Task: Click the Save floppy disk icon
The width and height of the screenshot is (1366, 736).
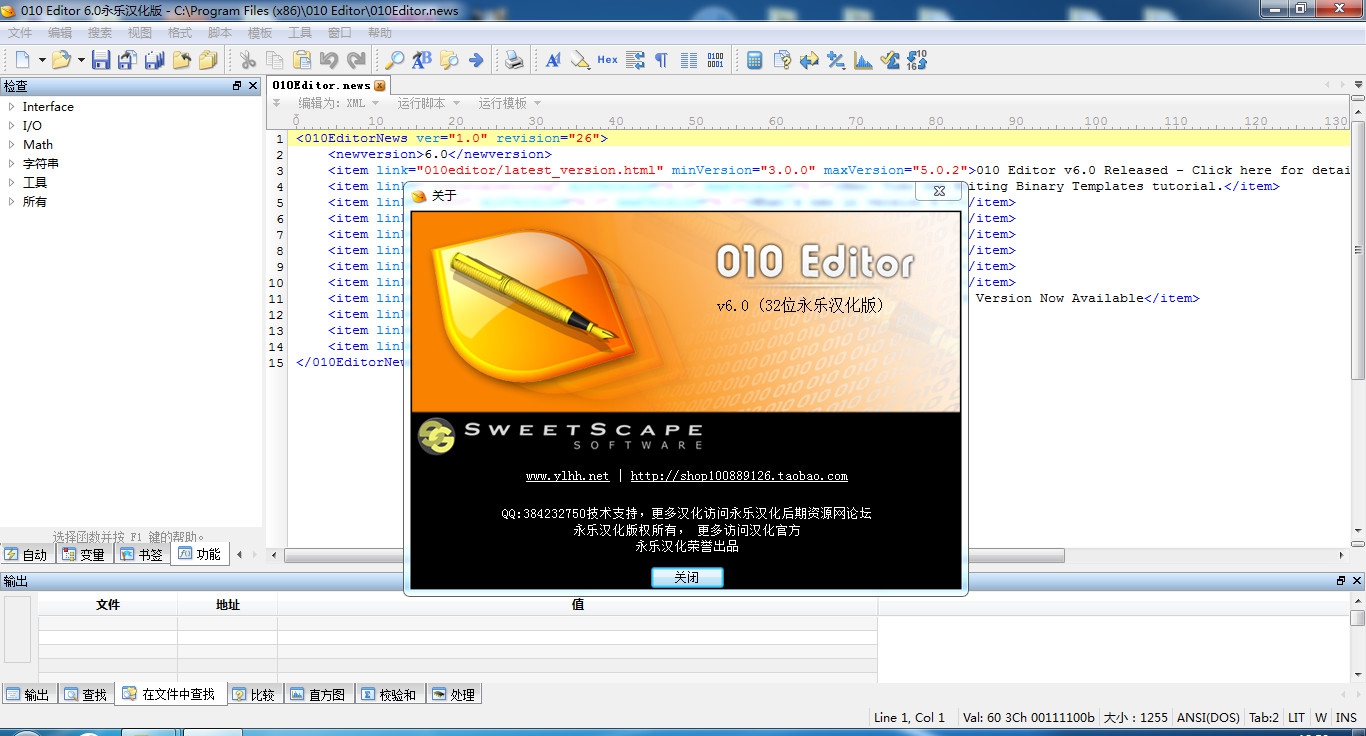Action: pyautogui.click(x=101, y=60)
